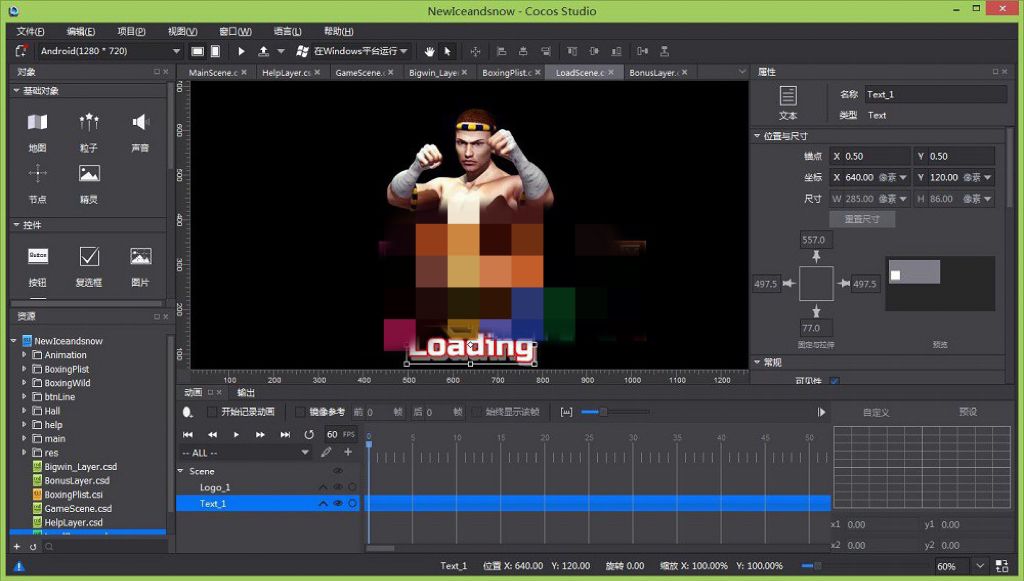Enable the onion skin reference checkbox
This screenshot has height=581, width=1024.
[300, 412]
